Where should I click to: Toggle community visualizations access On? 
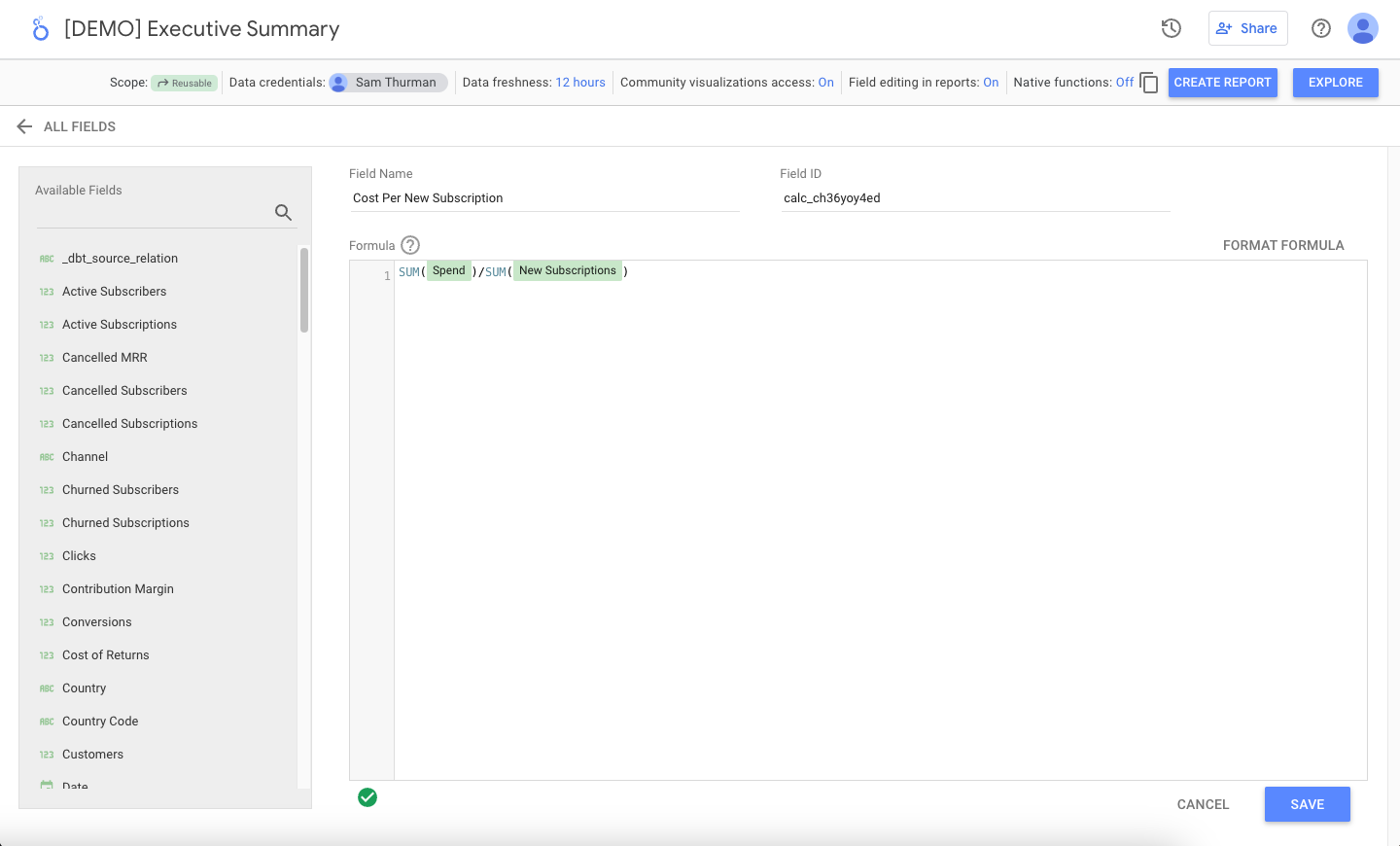(825, 83)
